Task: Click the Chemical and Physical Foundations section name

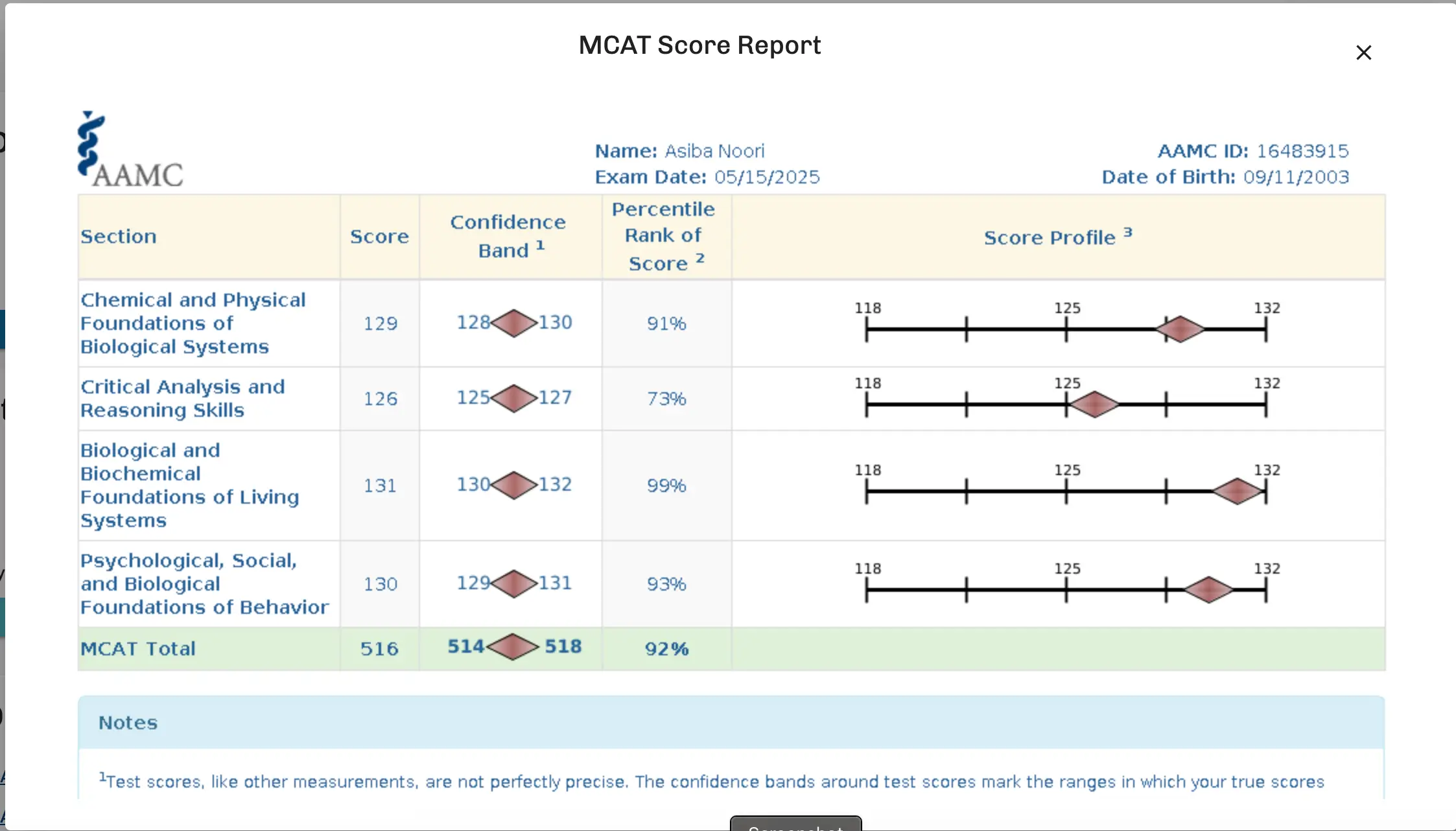Action: pyautogui.click(x=193, y=323)
